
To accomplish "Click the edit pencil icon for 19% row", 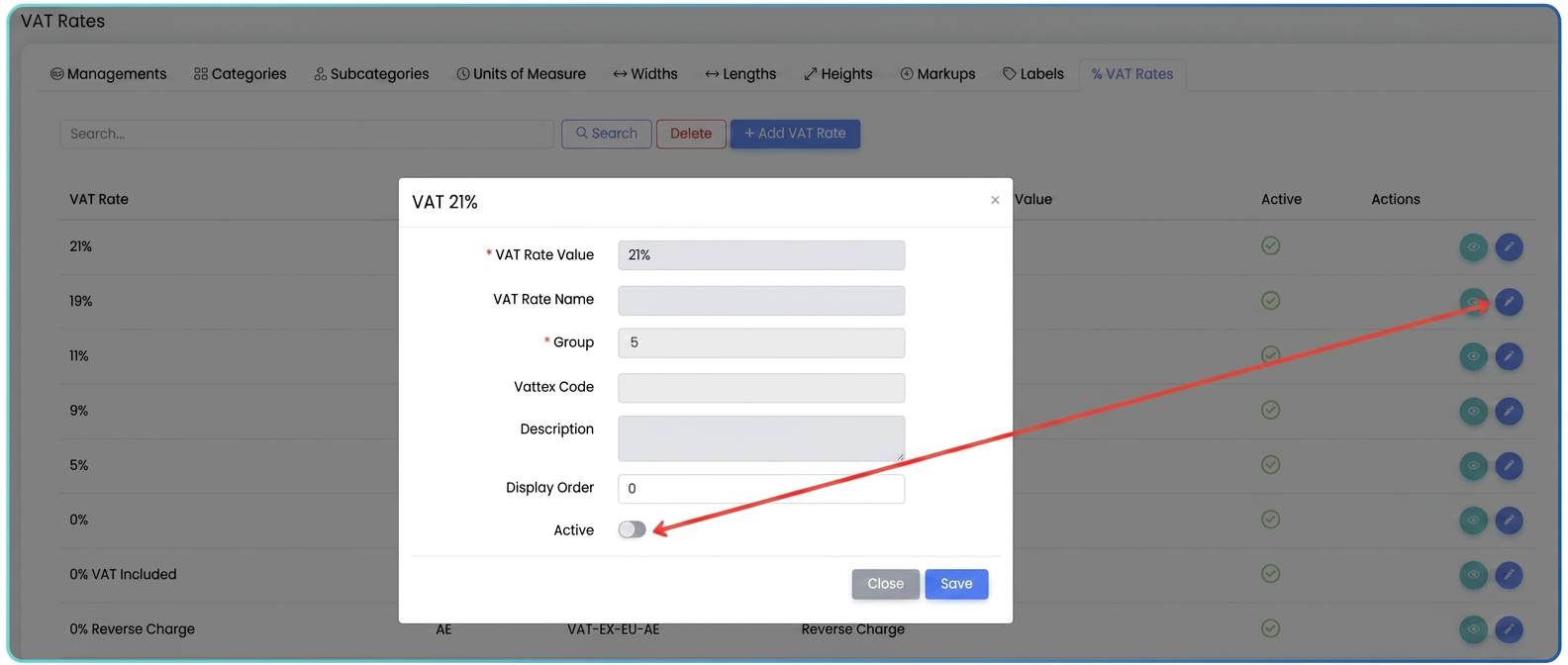I will tap(1509, 302).
